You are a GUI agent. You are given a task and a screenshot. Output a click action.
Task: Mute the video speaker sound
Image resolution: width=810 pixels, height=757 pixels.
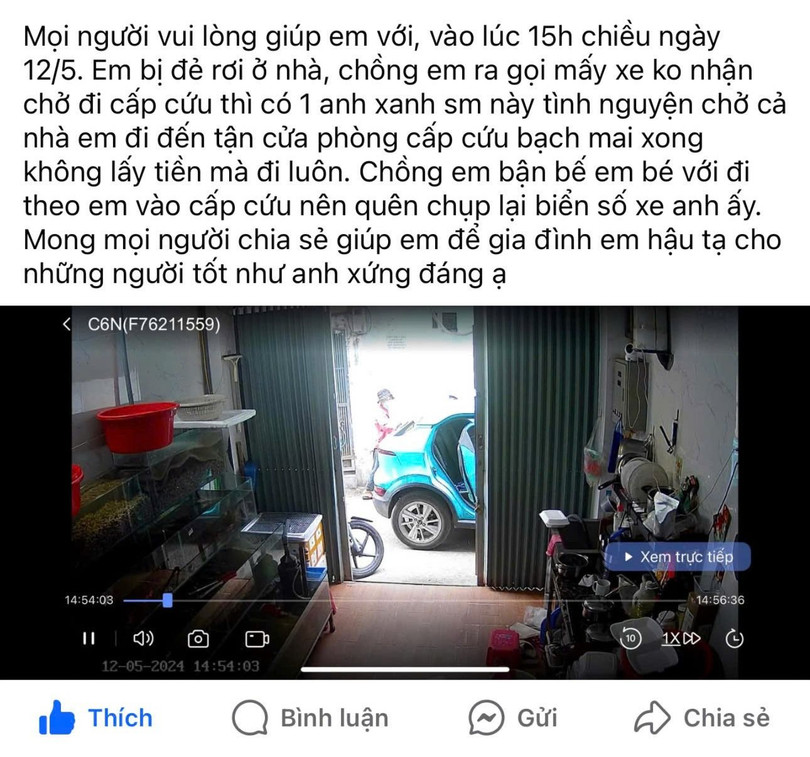143,639
